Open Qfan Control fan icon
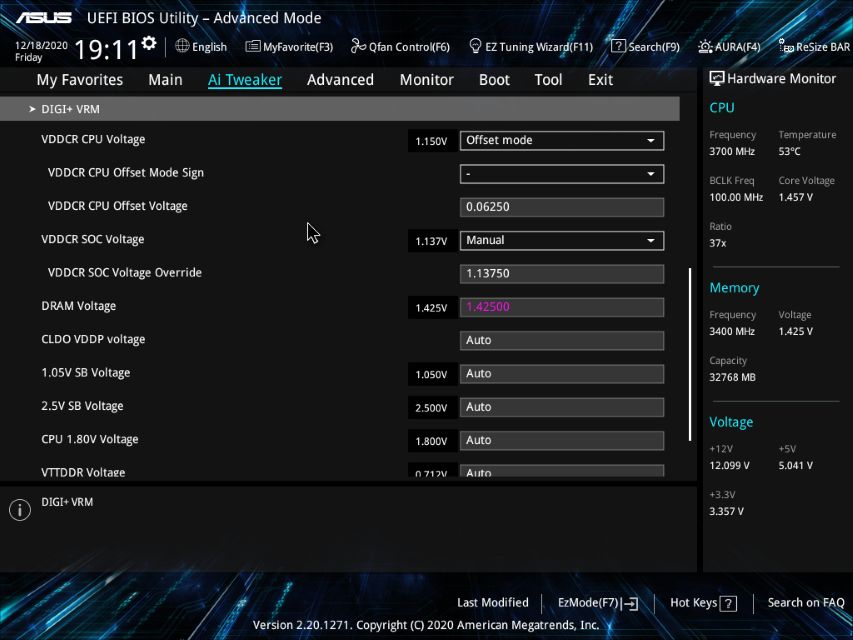 (x=358, y=46)
